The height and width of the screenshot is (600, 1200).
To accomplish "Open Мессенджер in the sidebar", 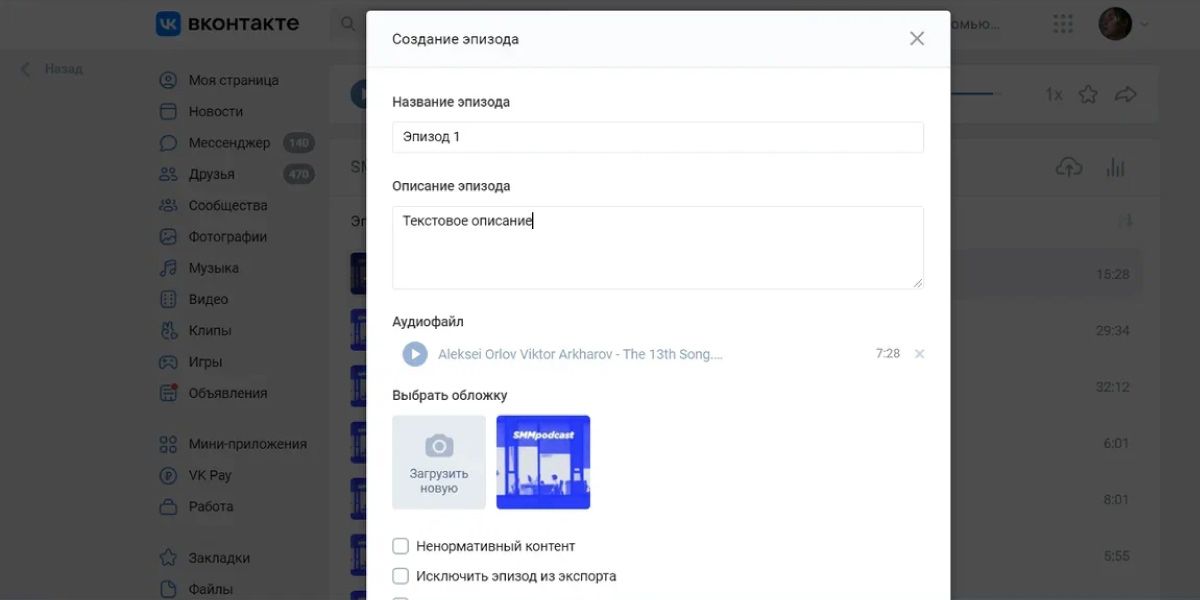I will (x=229, y=143).
